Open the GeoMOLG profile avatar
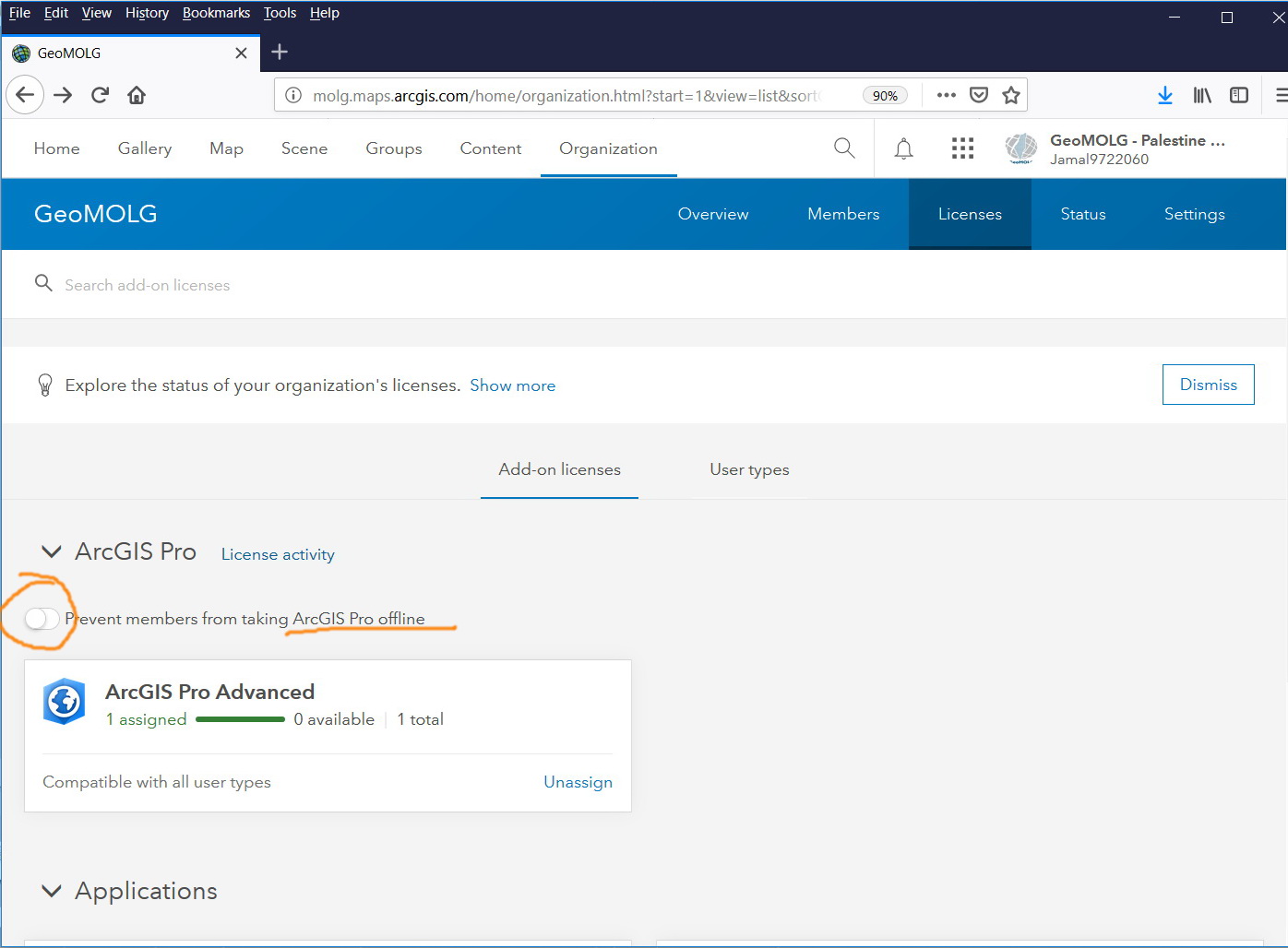The image size is (1288, 948). [x=1021, y=148]
